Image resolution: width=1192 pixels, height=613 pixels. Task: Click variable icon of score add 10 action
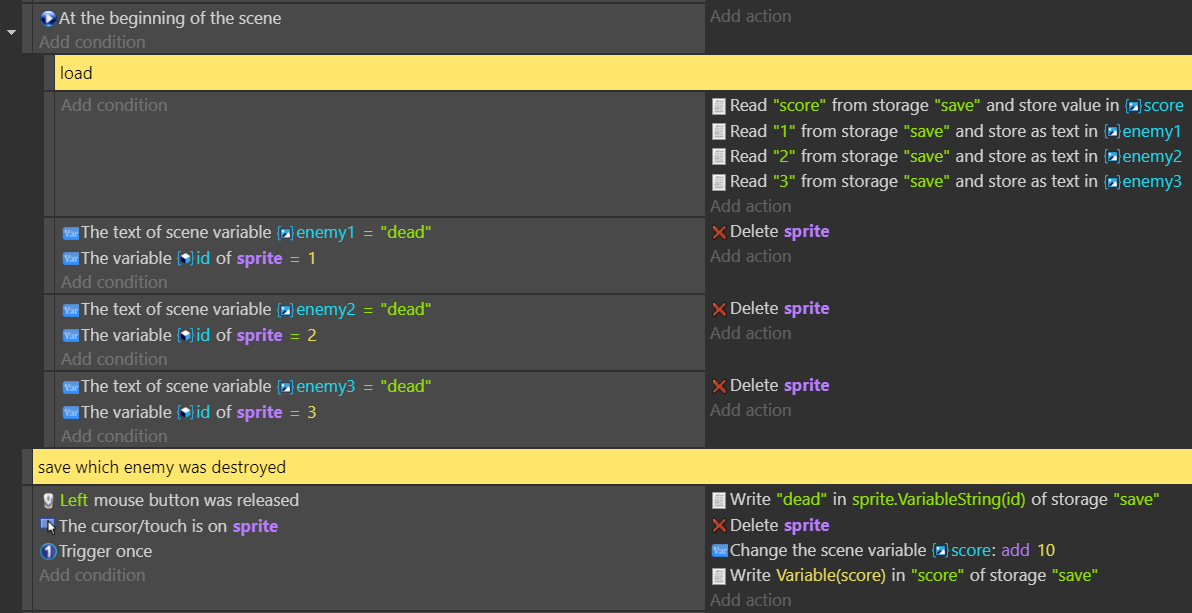(x=719, y=551)
